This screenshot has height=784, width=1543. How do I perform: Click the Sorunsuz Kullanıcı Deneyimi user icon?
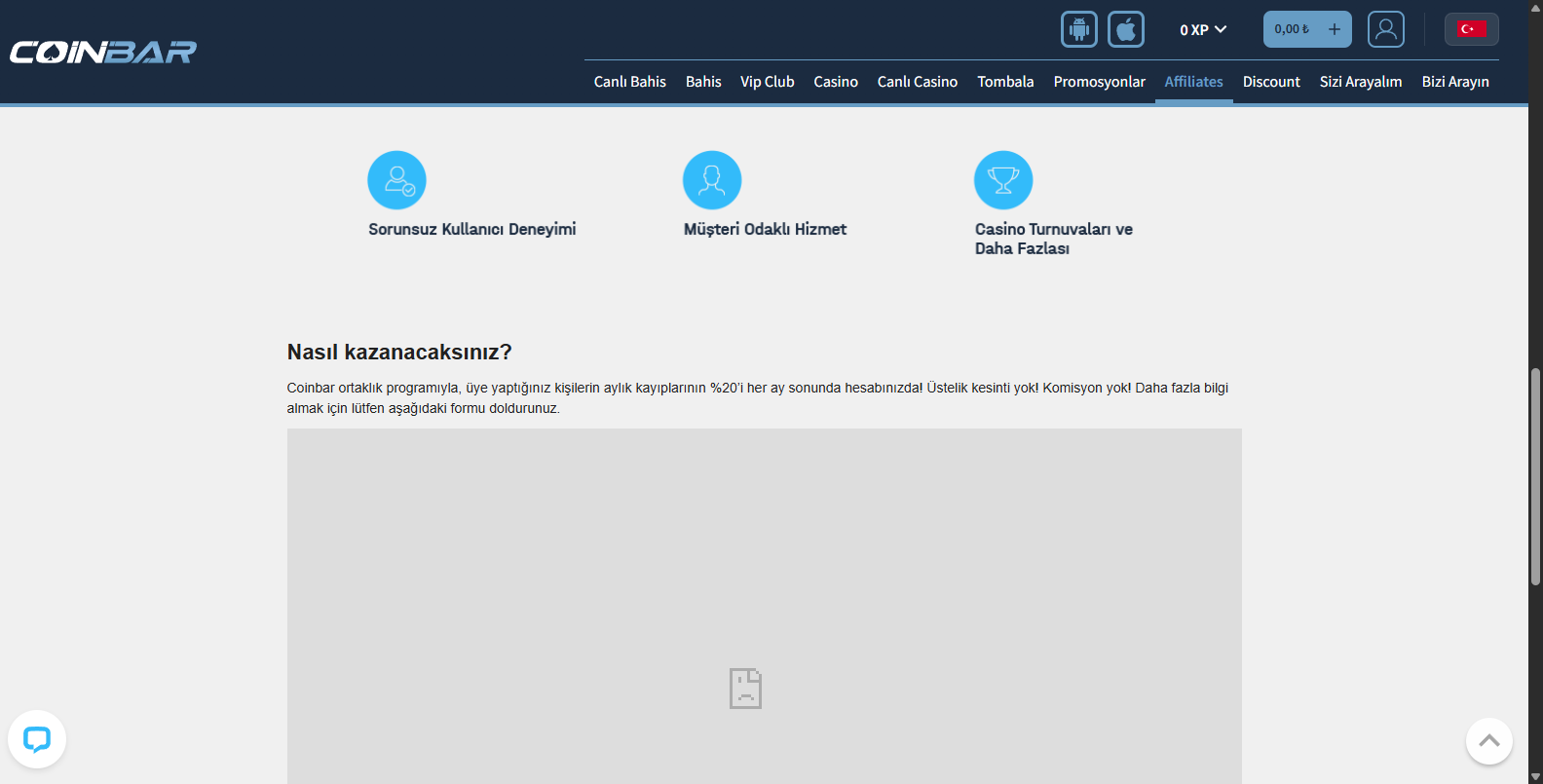click(x=396, y=180)
